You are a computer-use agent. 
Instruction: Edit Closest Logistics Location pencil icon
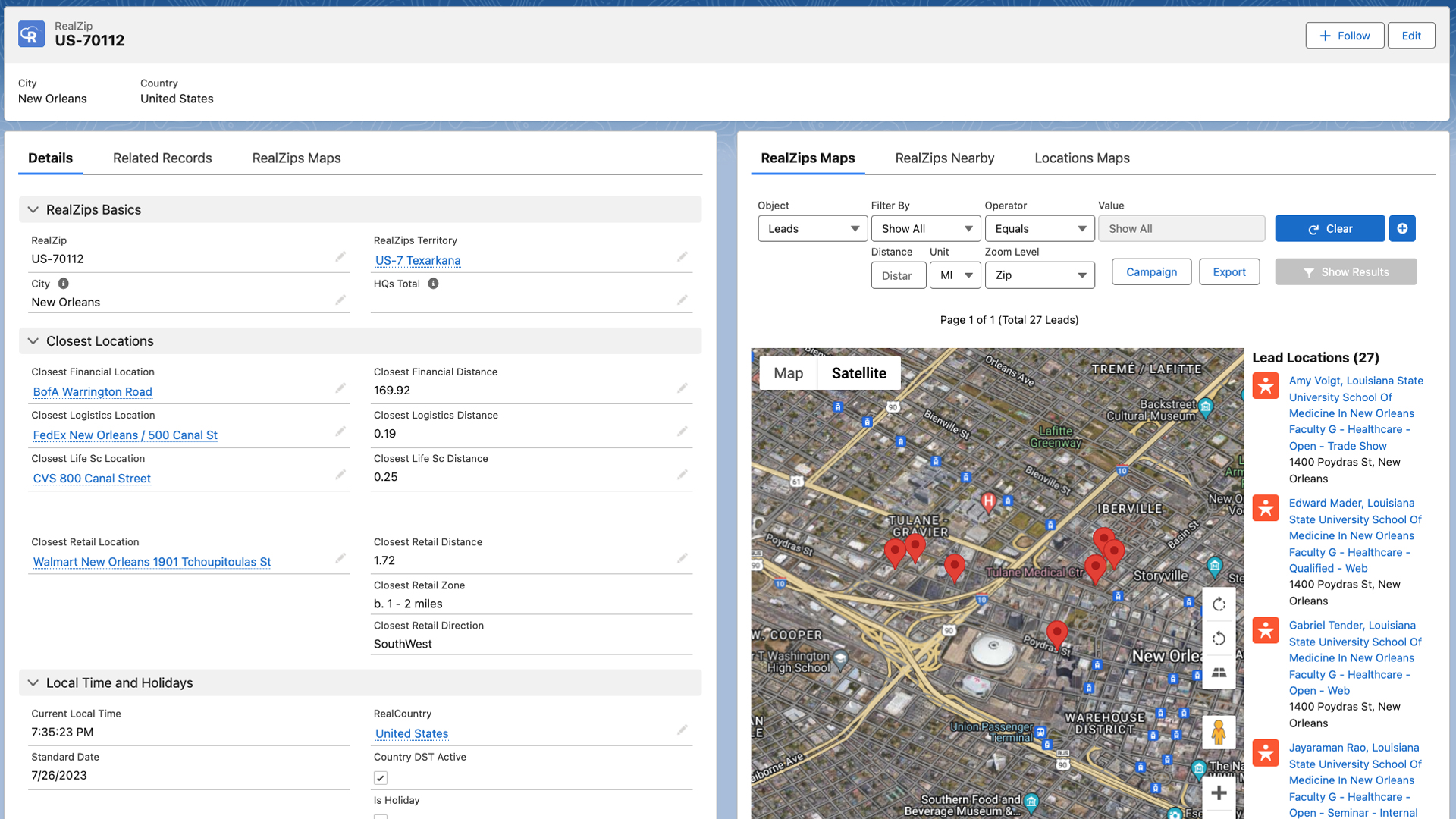point(340,431)
